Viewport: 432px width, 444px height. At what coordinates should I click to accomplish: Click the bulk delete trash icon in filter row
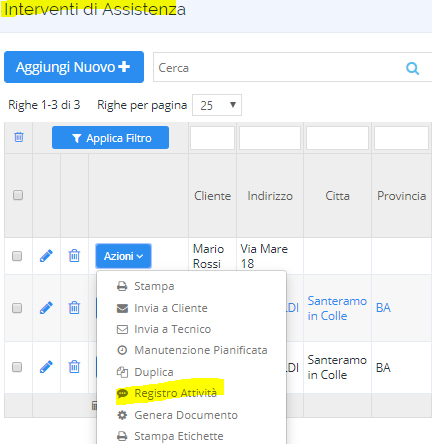[x=19, y=137]
